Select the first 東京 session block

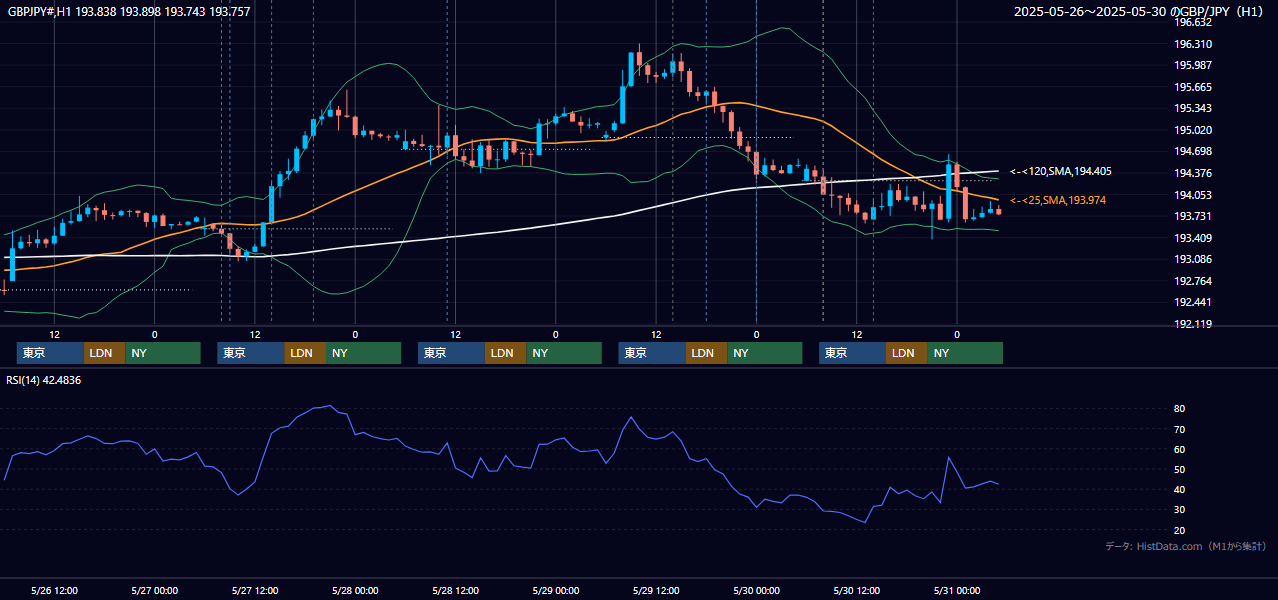tap(50, 353)
